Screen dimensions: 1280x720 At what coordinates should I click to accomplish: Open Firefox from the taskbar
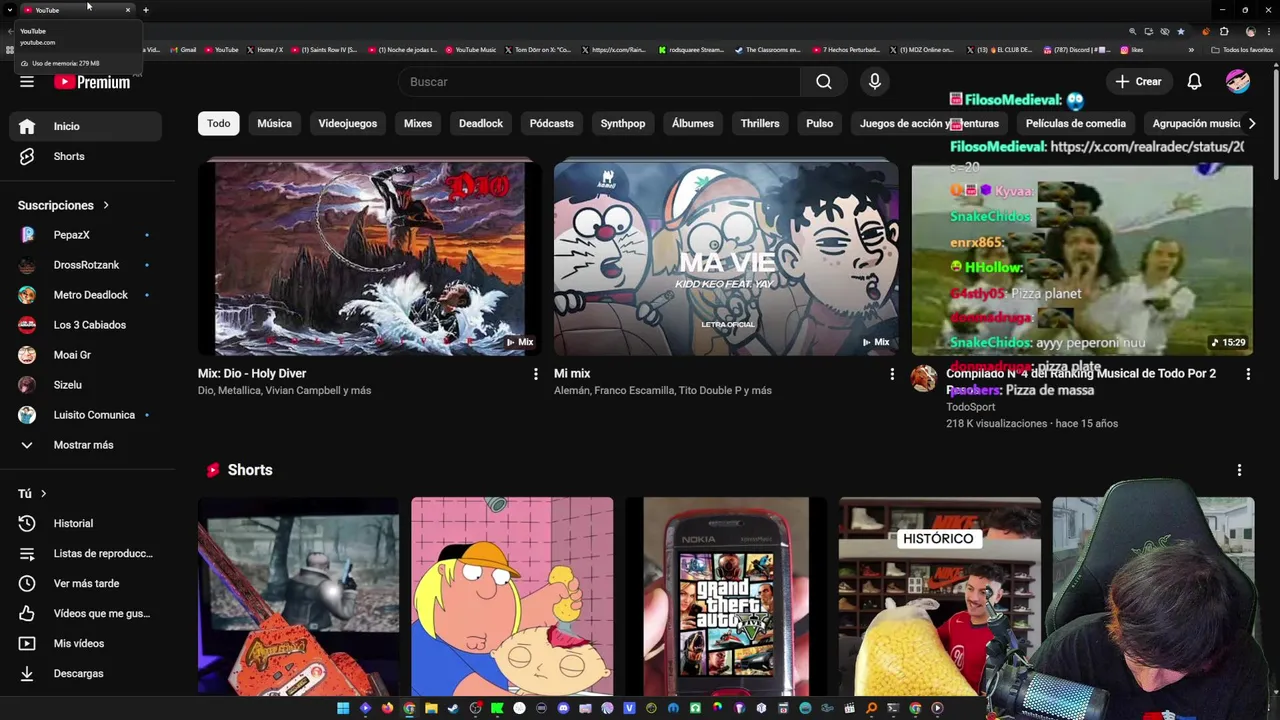(387, 708)
